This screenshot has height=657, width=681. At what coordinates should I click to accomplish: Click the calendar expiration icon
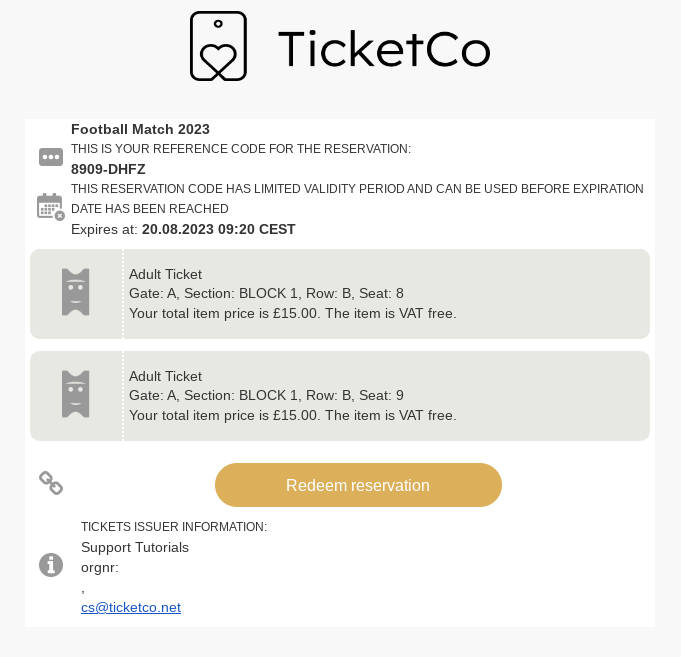click(x=50, y=206)
